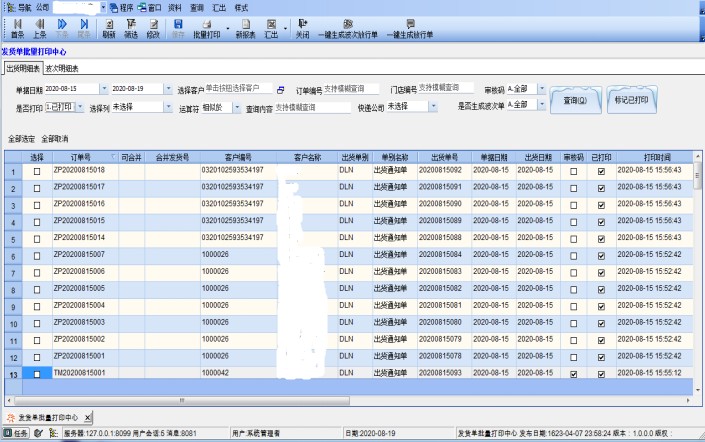Open the 资料 menu
Image resolution: width=705 pixels, height=442 pixels.
[x=174, y=8]
